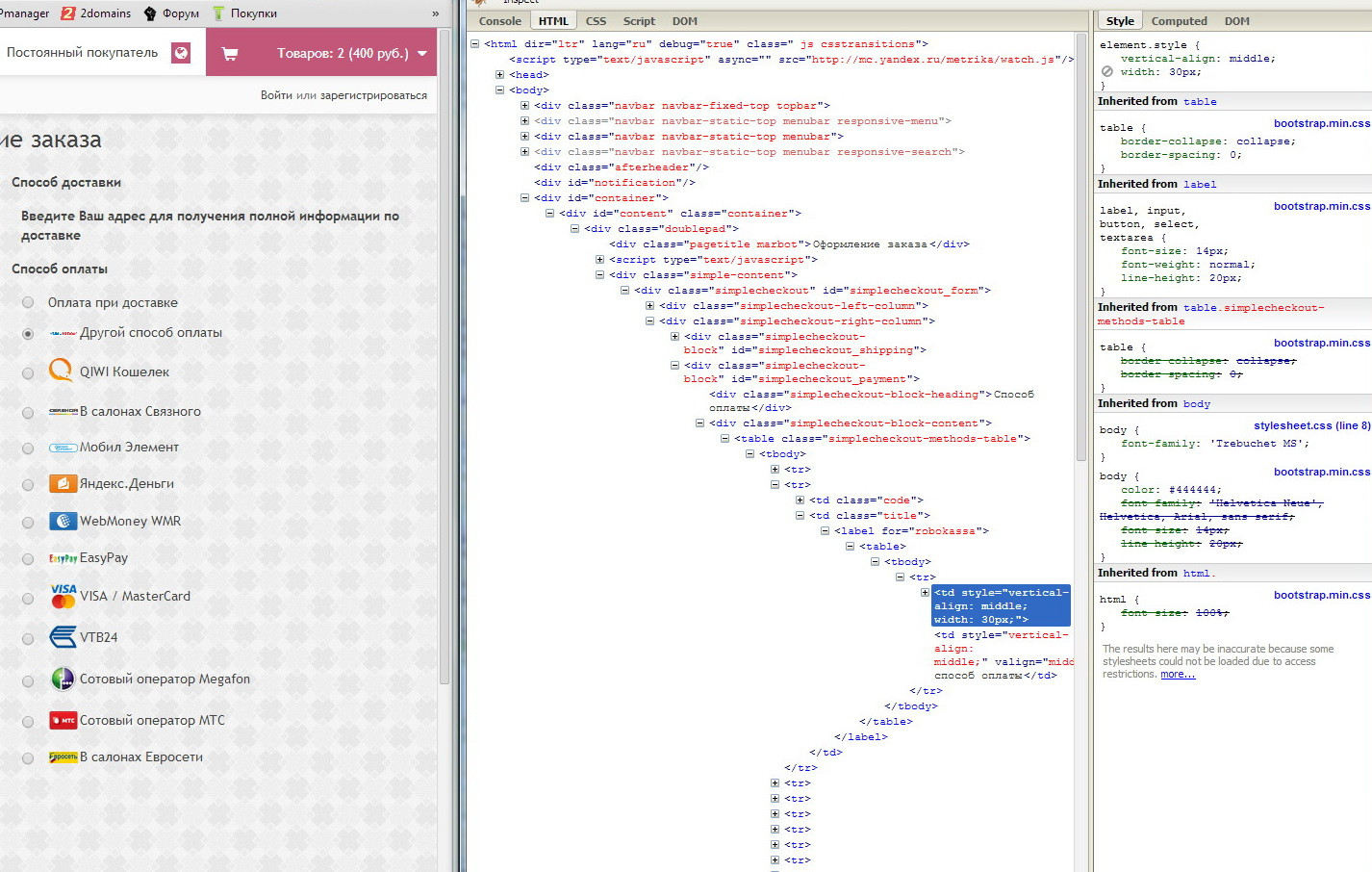Expand the simplecheckout_shipping block node
This screenshot has height=872, width=1372.
pos(674,337)
